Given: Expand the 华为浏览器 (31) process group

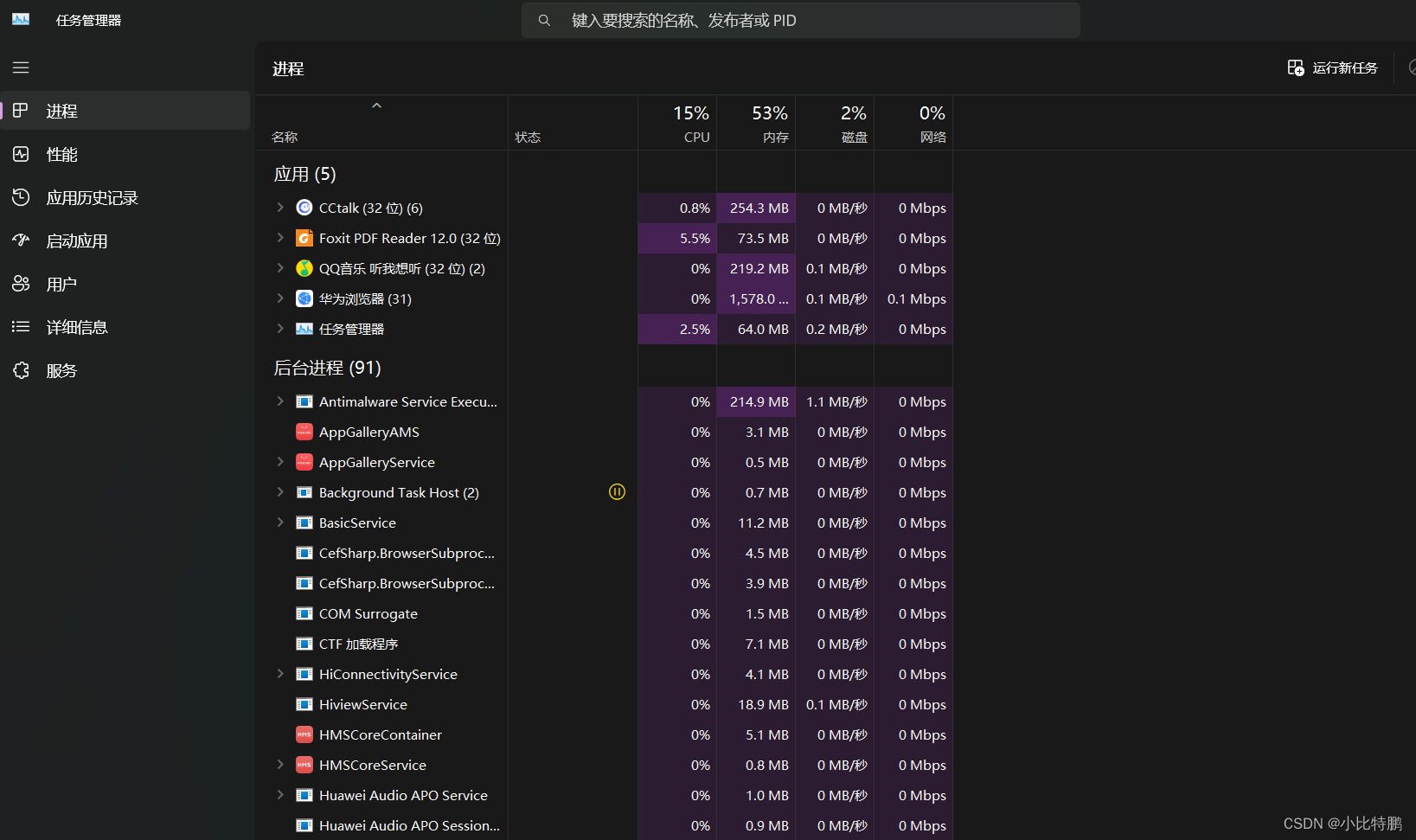Looking at the screenshot, I should [280, 298].
